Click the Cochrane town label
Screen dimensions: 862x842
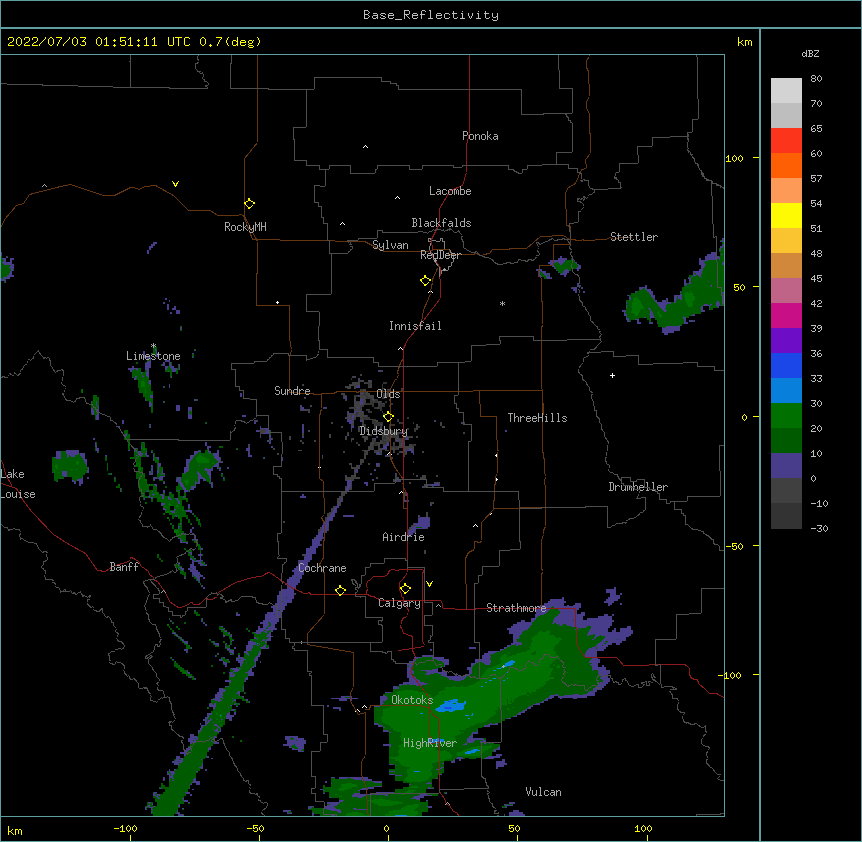(x=322, y=568)
